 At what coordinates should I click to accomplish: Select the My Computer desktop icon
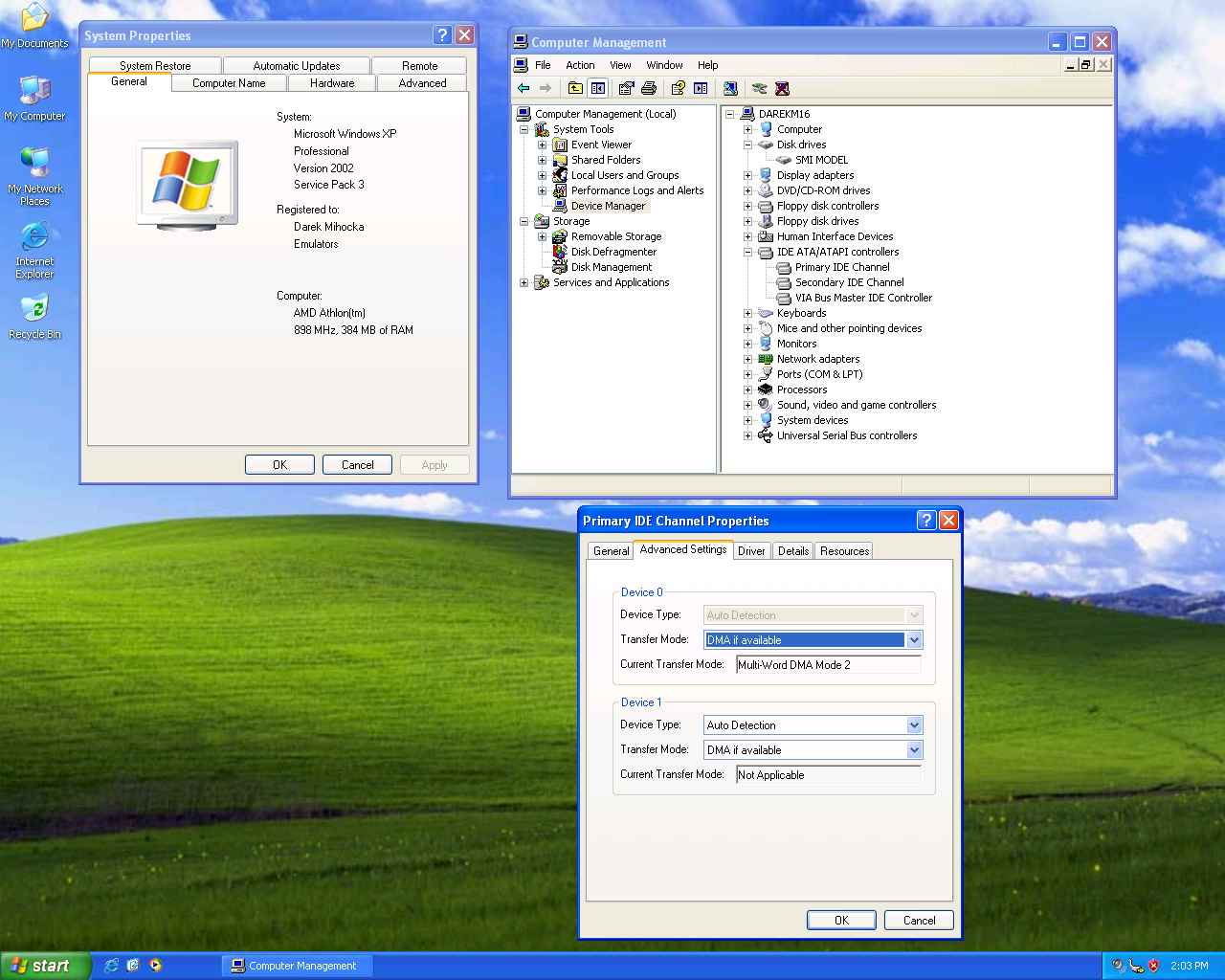(x=34, y=98)
